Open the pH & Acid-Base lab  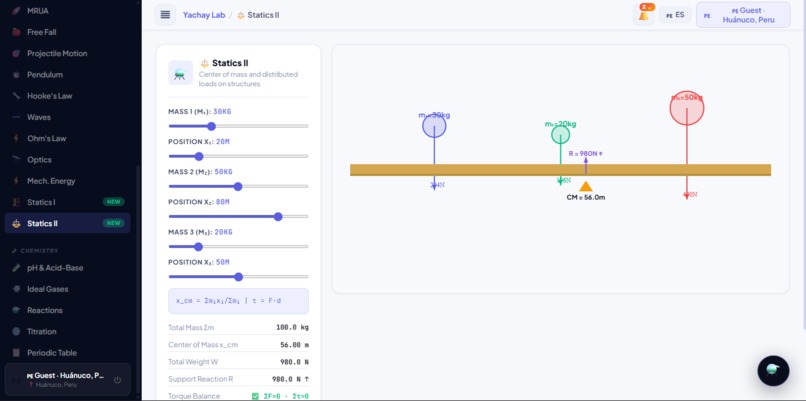(67, 268)
